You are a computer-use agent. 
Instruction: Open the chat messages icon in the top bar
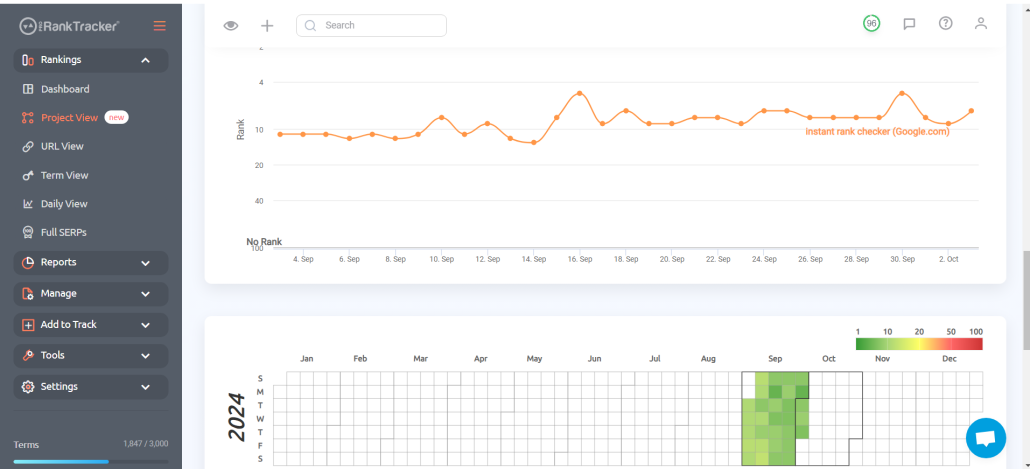909,24
